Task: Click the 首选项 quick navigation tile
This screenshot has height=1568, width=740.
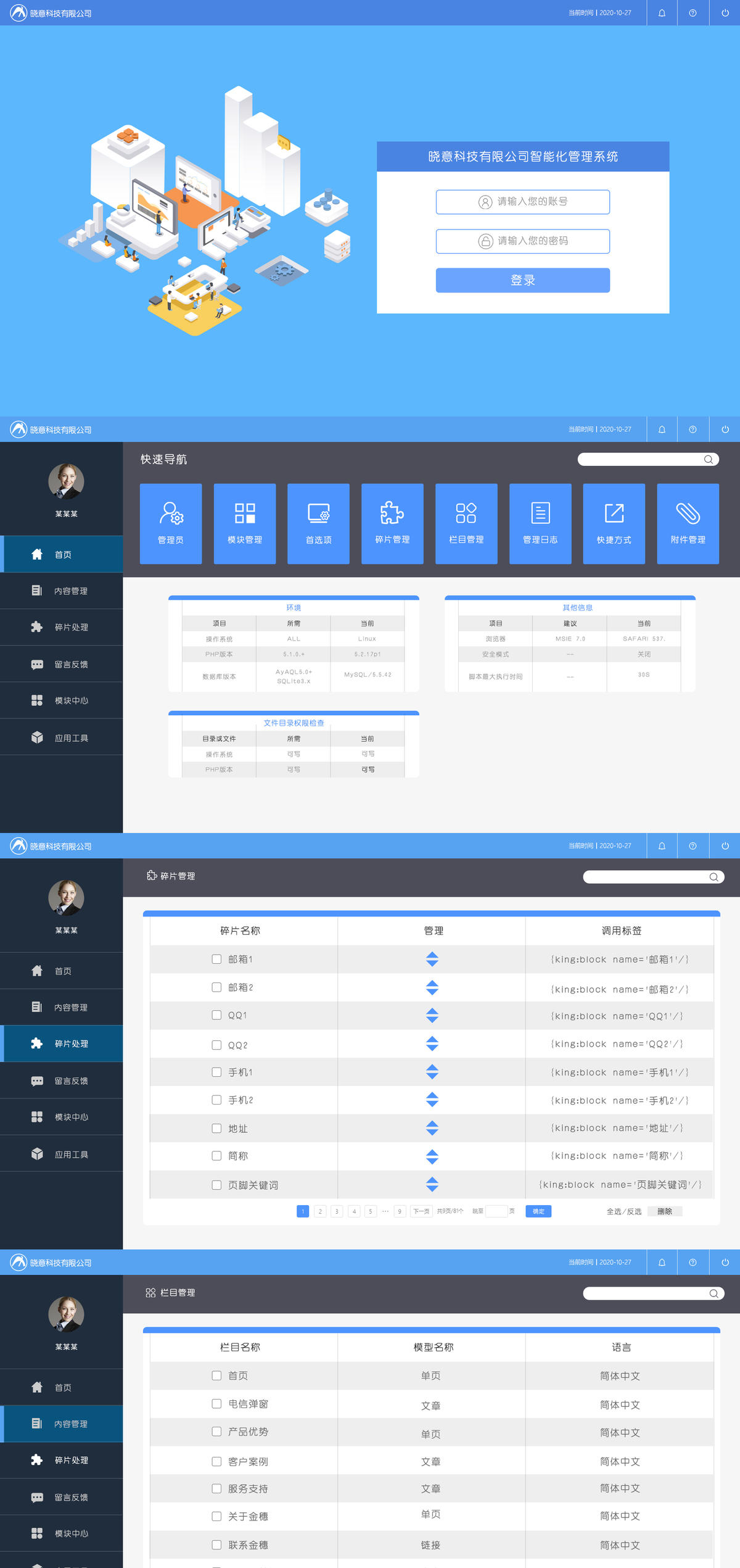Action: click(x=318, y=523)
